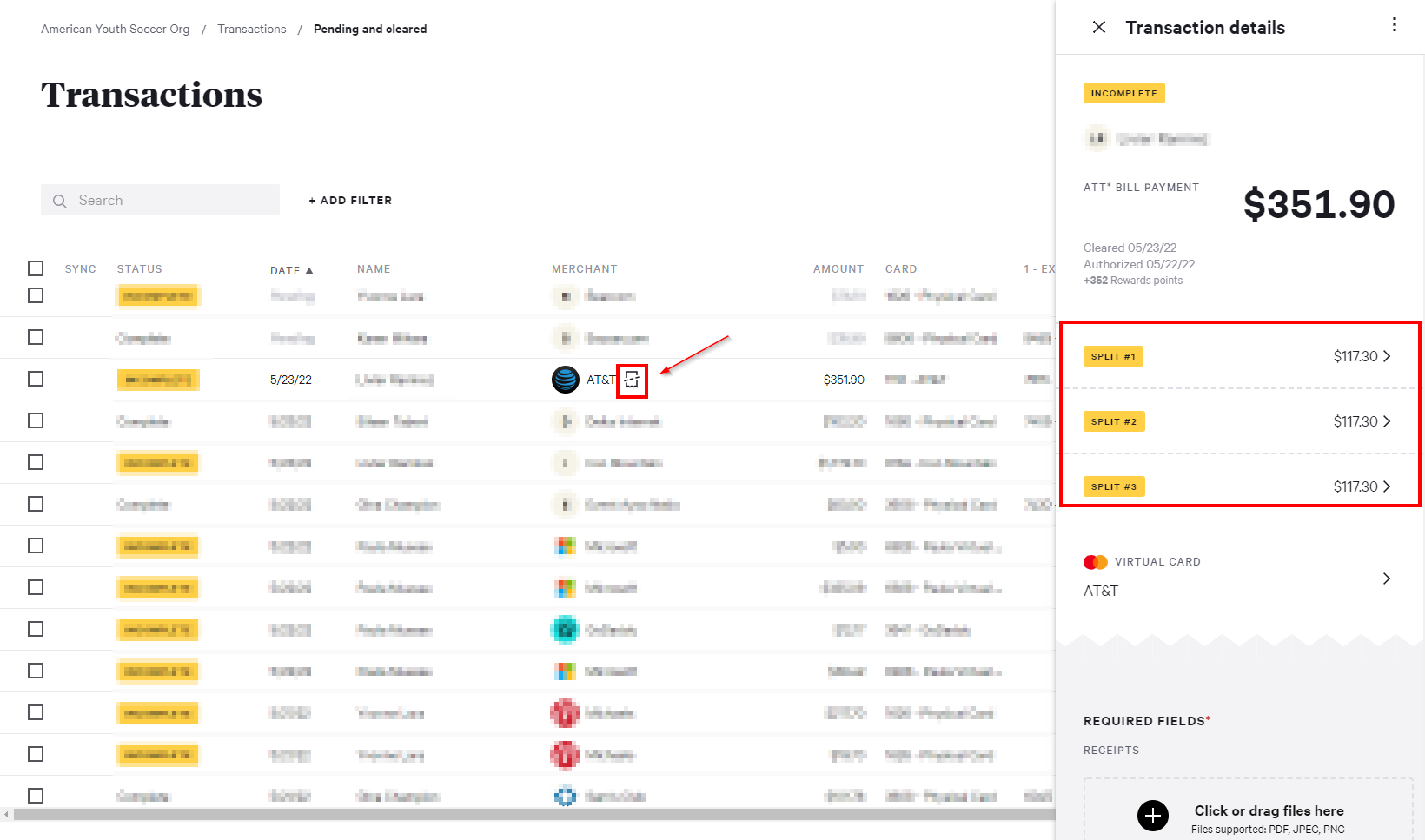The image size is (1425, 840).
Task: Click the search magnifier icon
Action: [60, 201]
